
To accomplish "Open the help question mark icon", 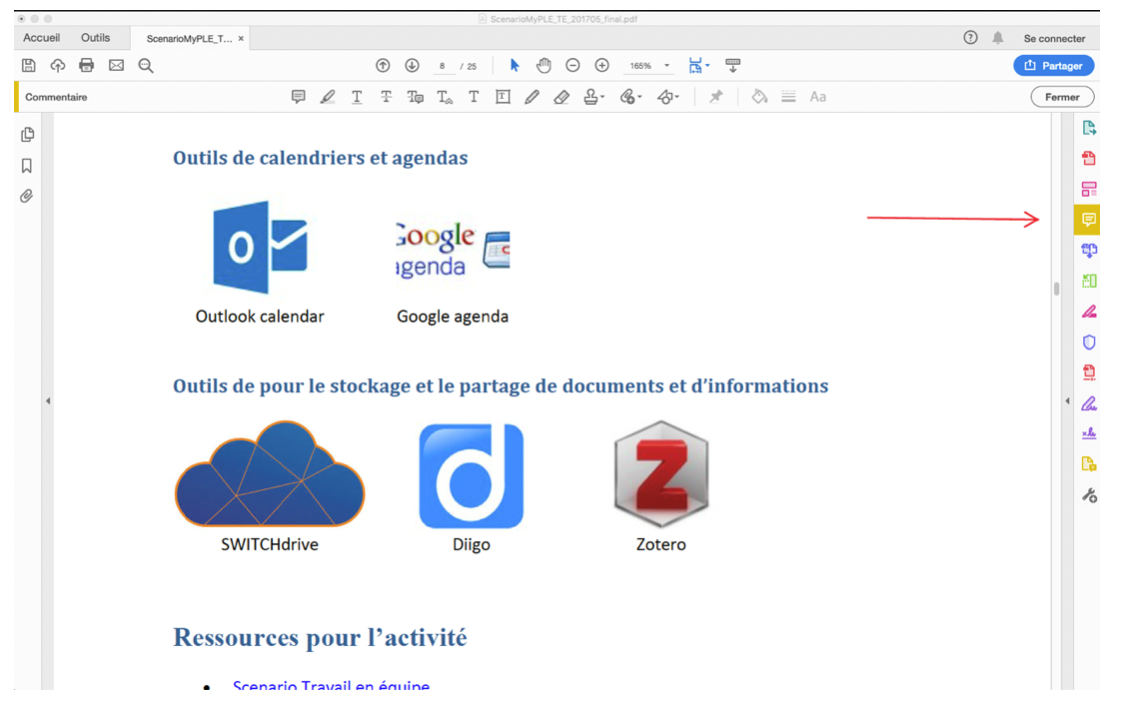I will [x=970, y=38].
